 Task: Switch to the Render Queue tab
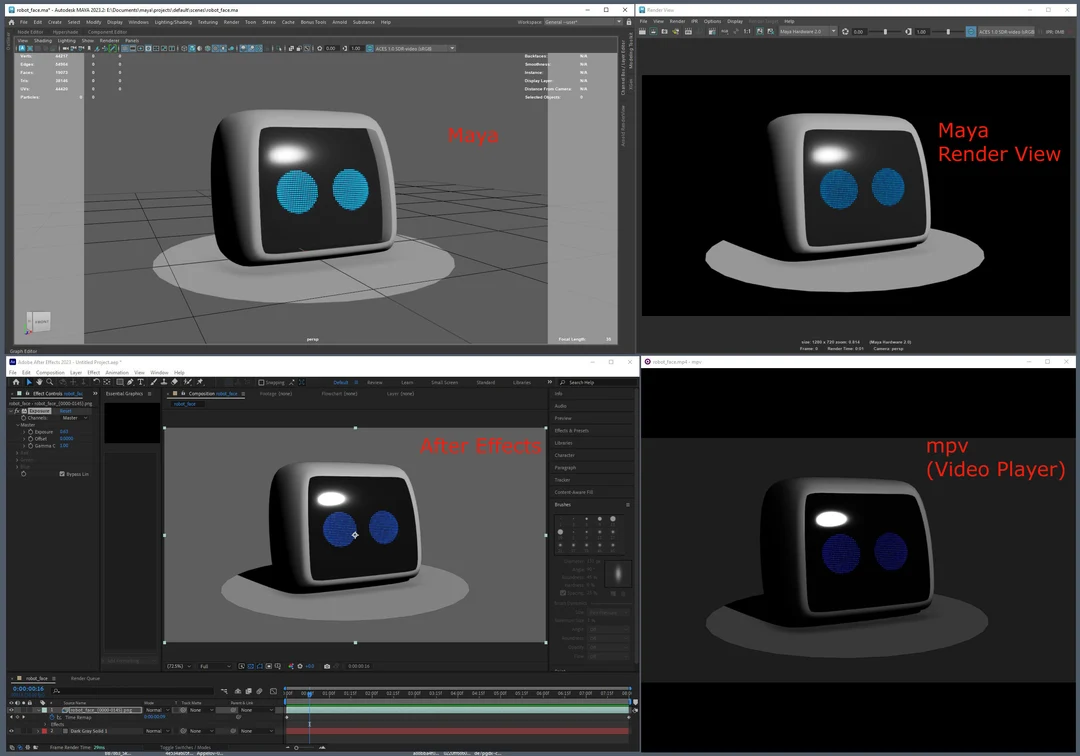point(86,679)
